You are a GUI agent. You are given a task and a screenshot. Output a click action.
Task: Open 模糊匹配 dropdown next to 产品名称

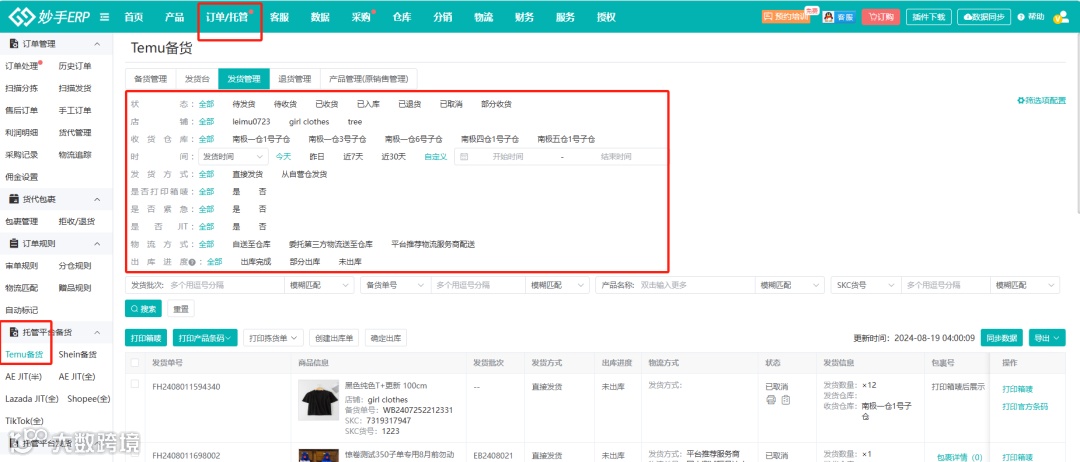pyautogui.click(x=789, y=285)
